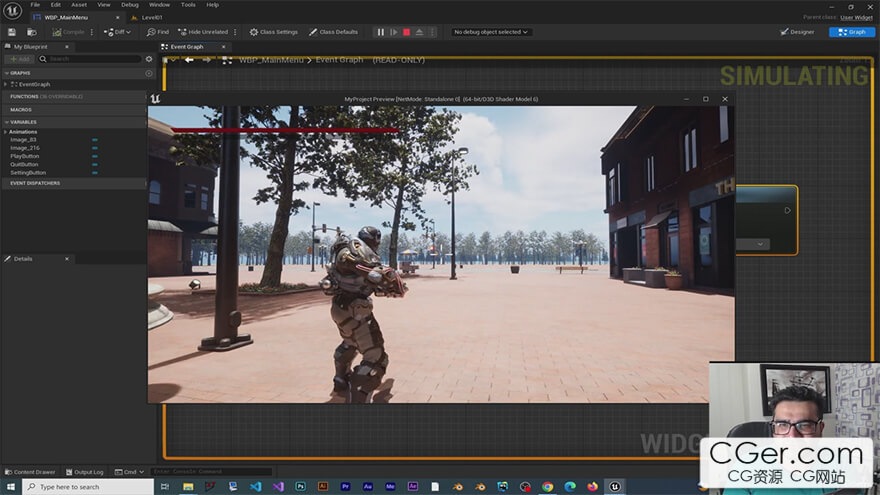Open play options three-dot menu beside Eject
Screen dimensions: 880x495
pos(432,32)
